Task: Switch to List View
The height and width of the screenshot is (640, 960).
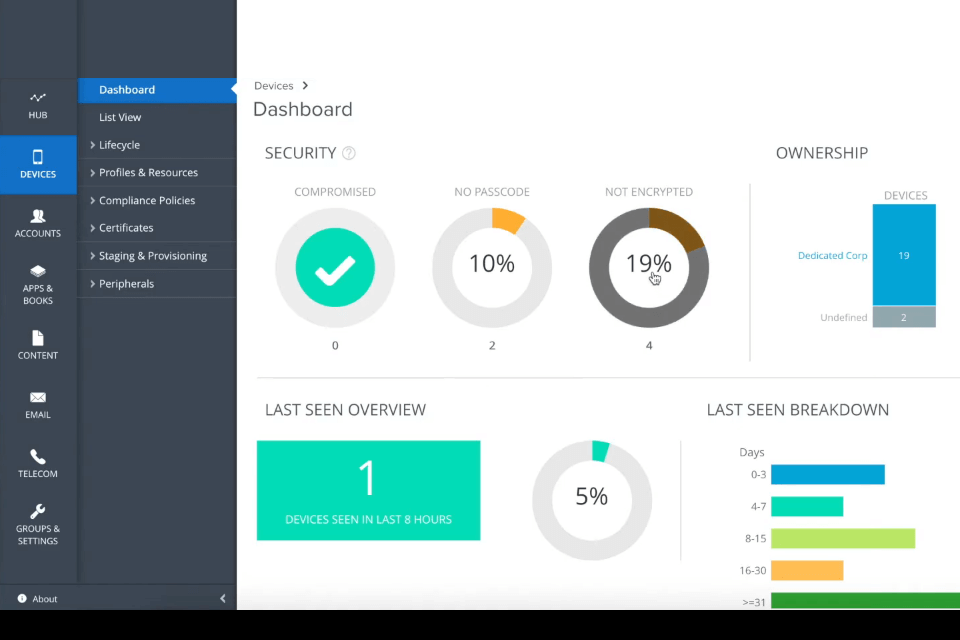Action: tap(120, 117)
